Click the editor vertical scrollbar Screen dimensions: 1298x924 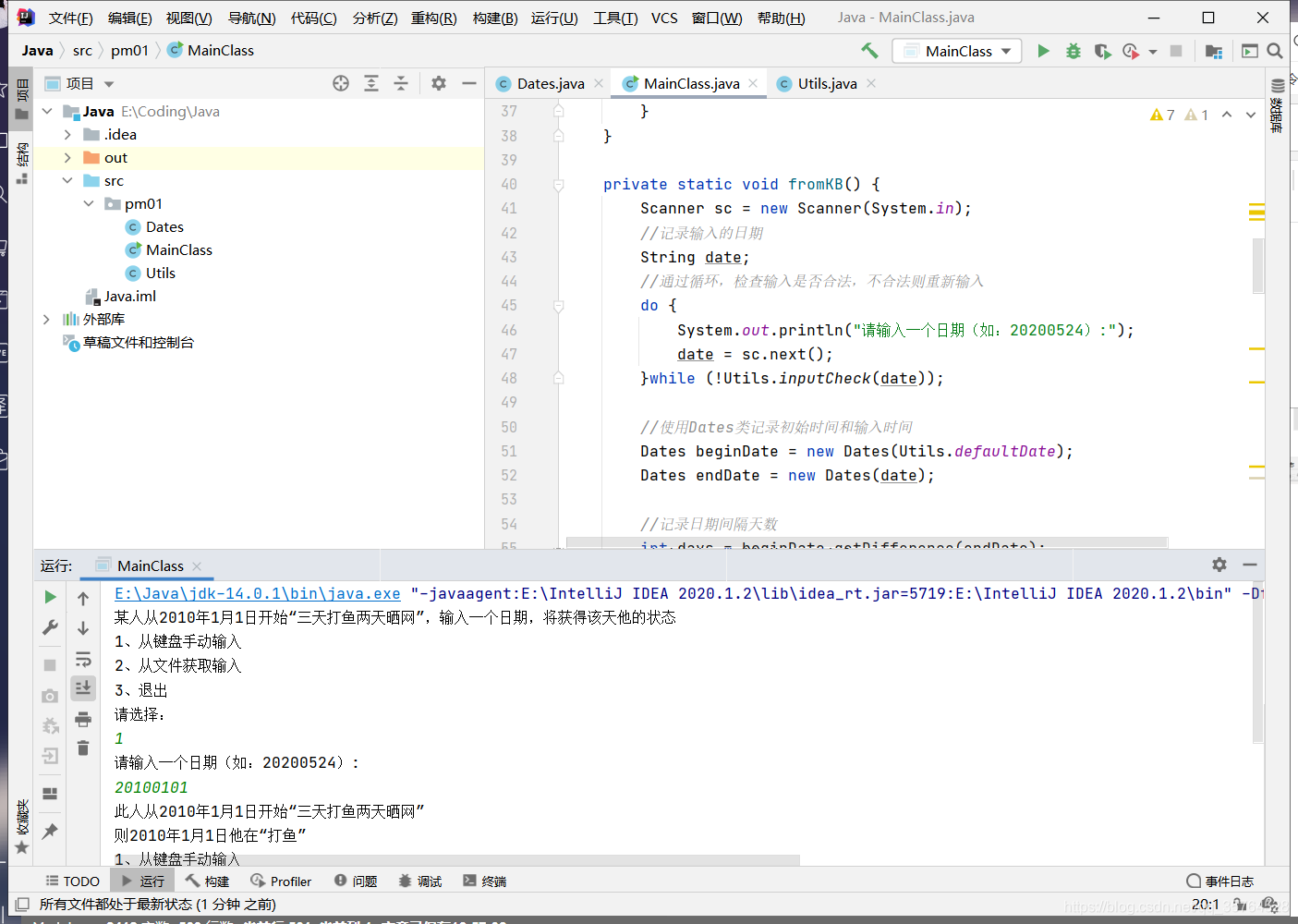pyautogui.click(x=1257, y=266)
